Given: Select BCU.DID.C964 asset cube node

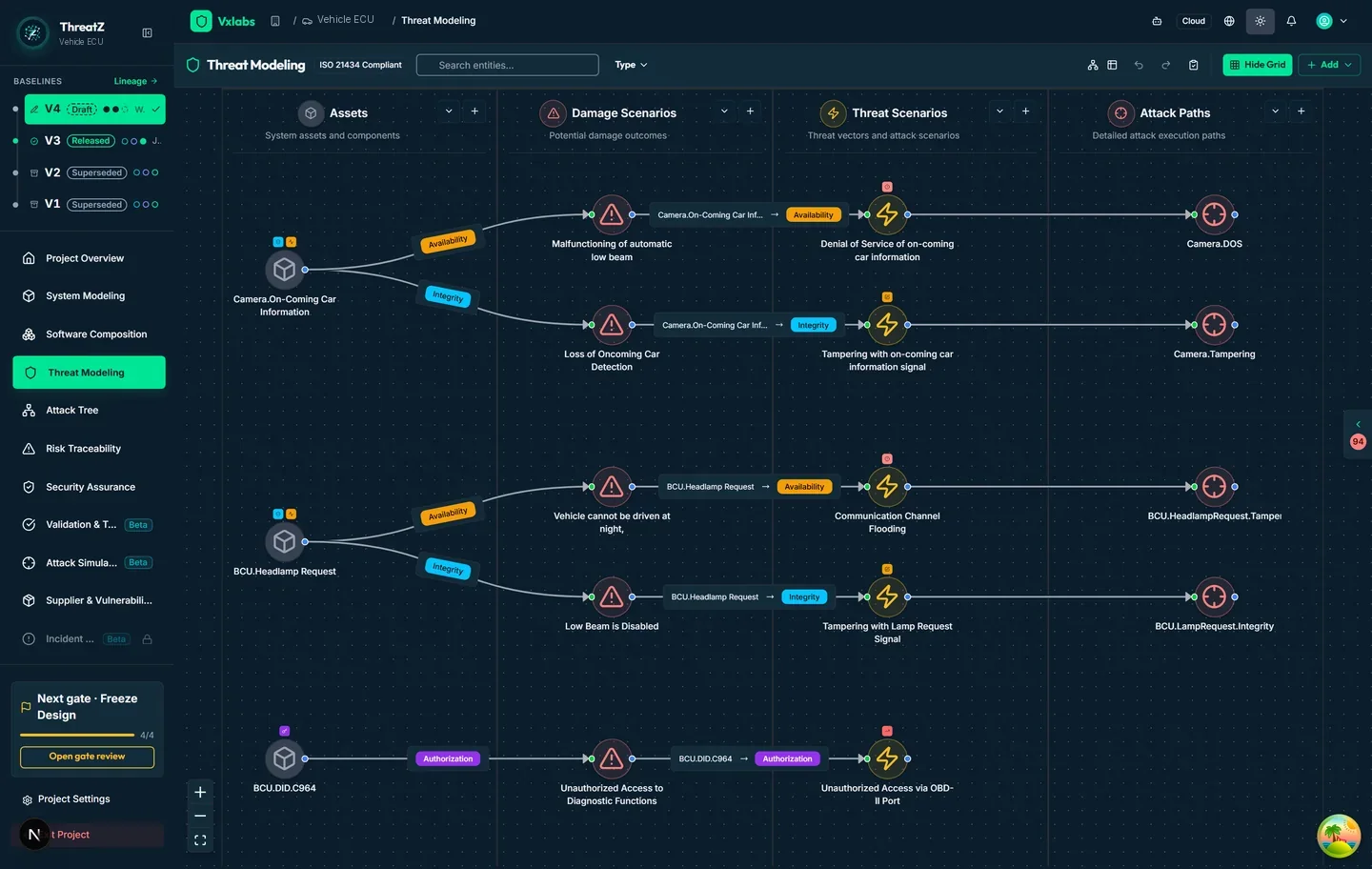Looking at the screenshot, I should [284, 758].
